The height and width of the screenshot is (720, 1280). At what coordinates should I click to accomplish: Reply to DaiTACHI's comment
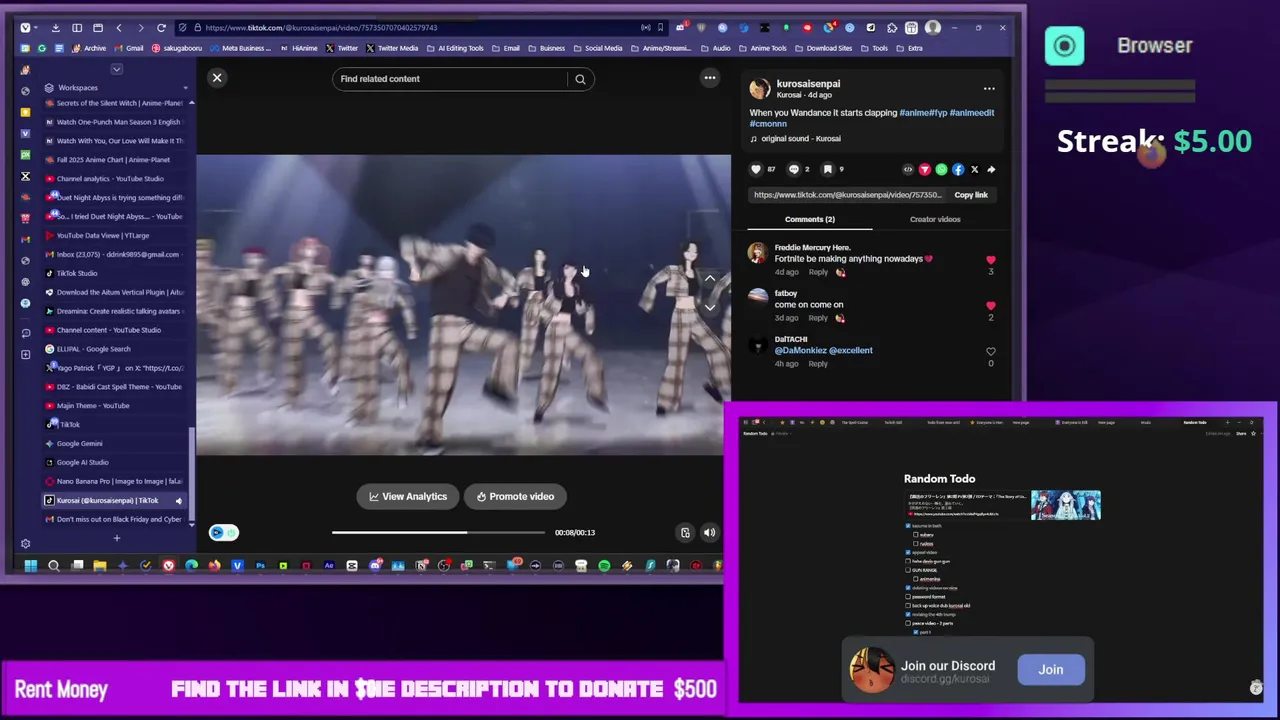click(818, 364)
